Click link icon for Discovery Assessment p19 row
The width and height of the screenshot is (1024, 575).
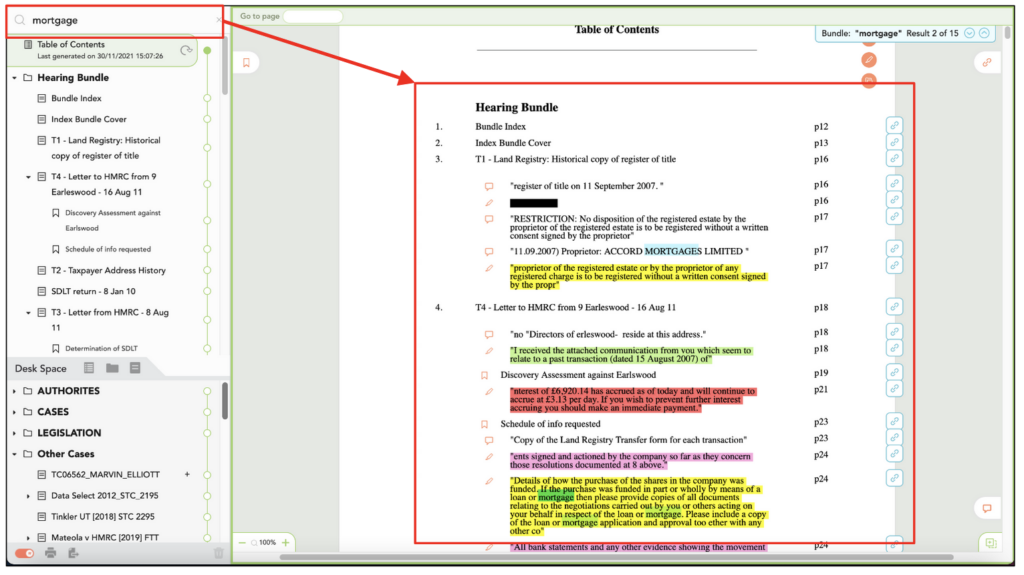894,372
